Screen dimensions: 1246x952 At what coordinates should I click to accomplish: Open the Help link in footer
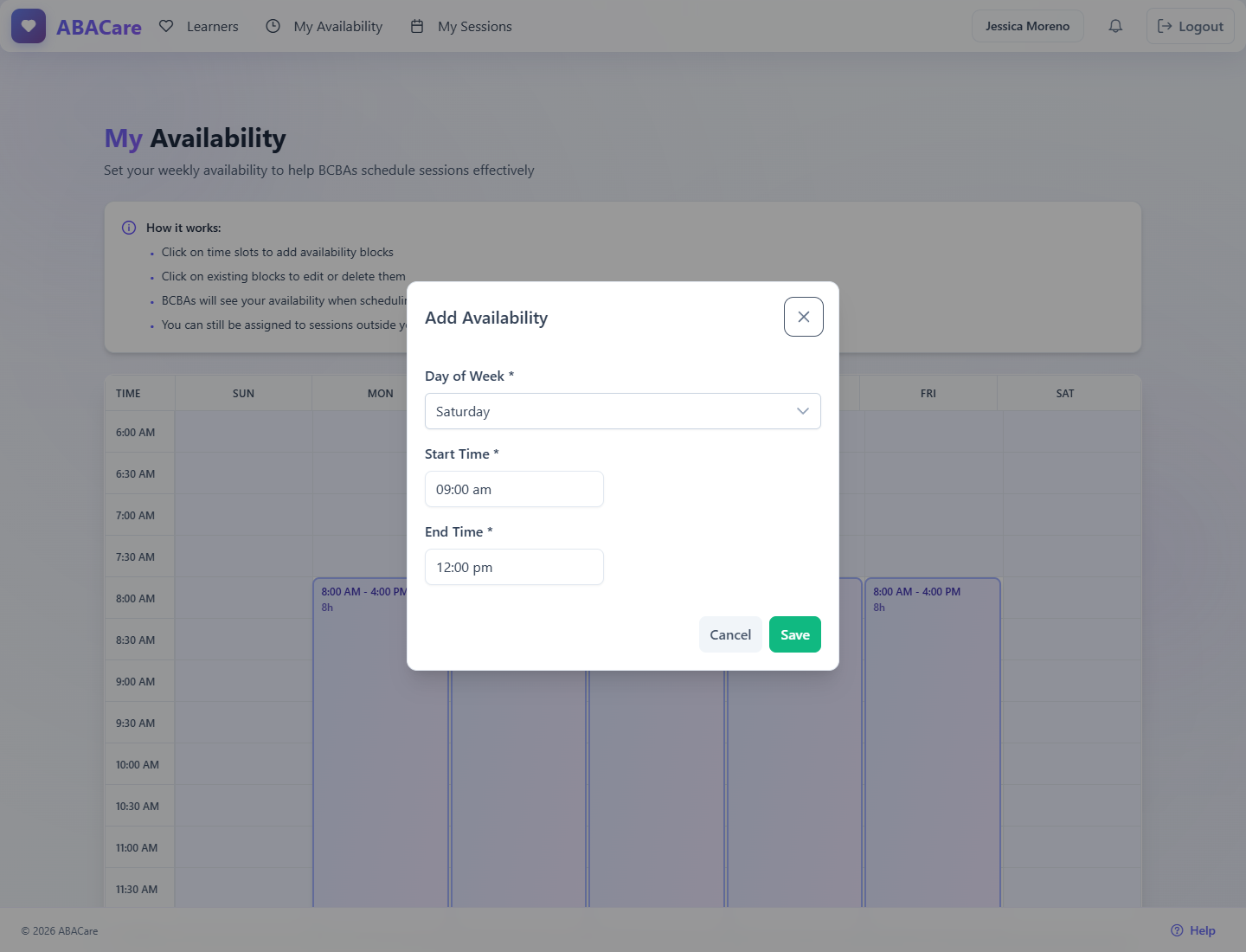[x=1193, y=930]
